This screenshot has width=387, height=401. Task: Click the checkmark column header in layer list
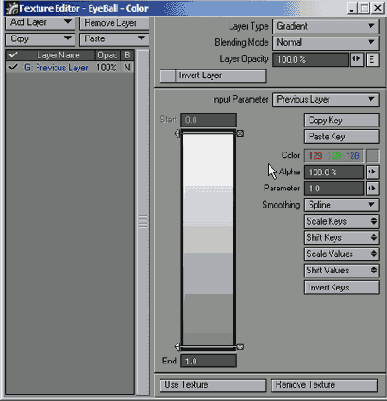click(x=13, y=55)
